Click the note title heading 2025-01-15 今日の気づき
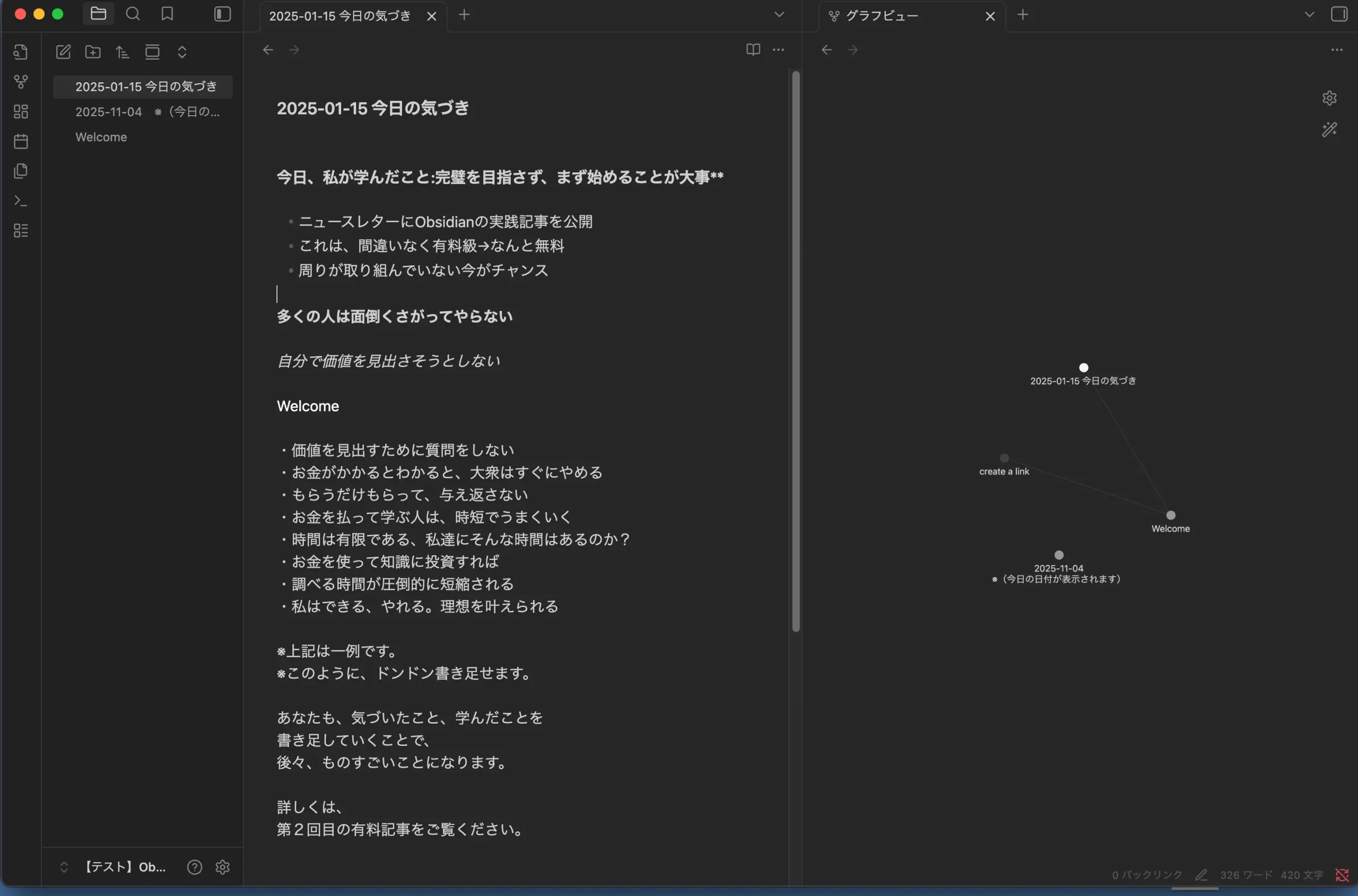 pyautogui.click(x=372, y=108)
